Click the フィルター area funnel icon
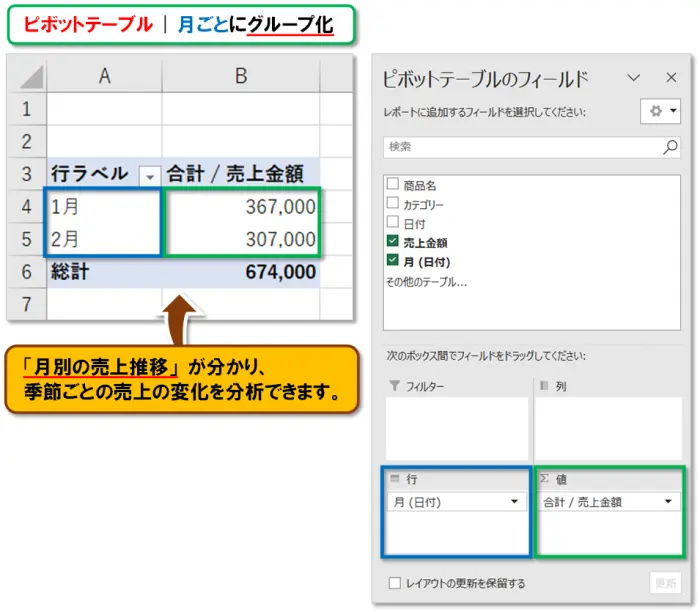 395,386
